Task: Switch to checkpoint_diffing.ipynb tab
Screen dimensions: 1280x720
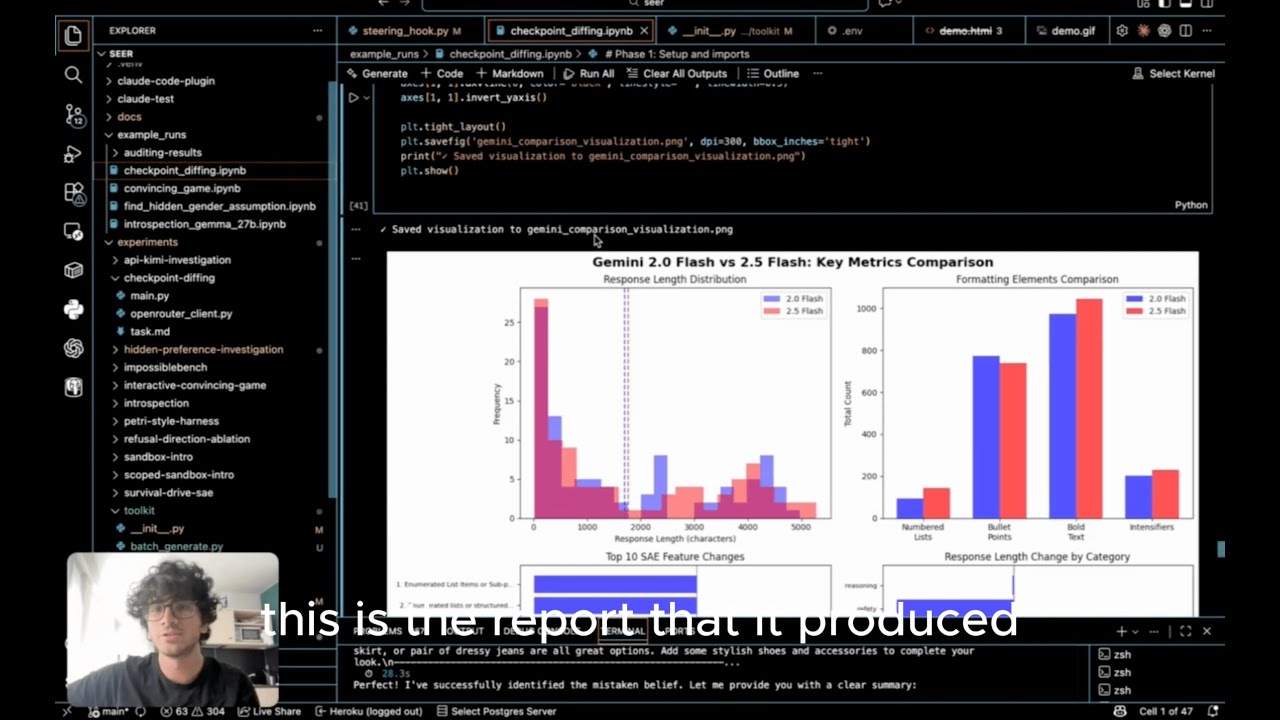Action: coord(569,31)
